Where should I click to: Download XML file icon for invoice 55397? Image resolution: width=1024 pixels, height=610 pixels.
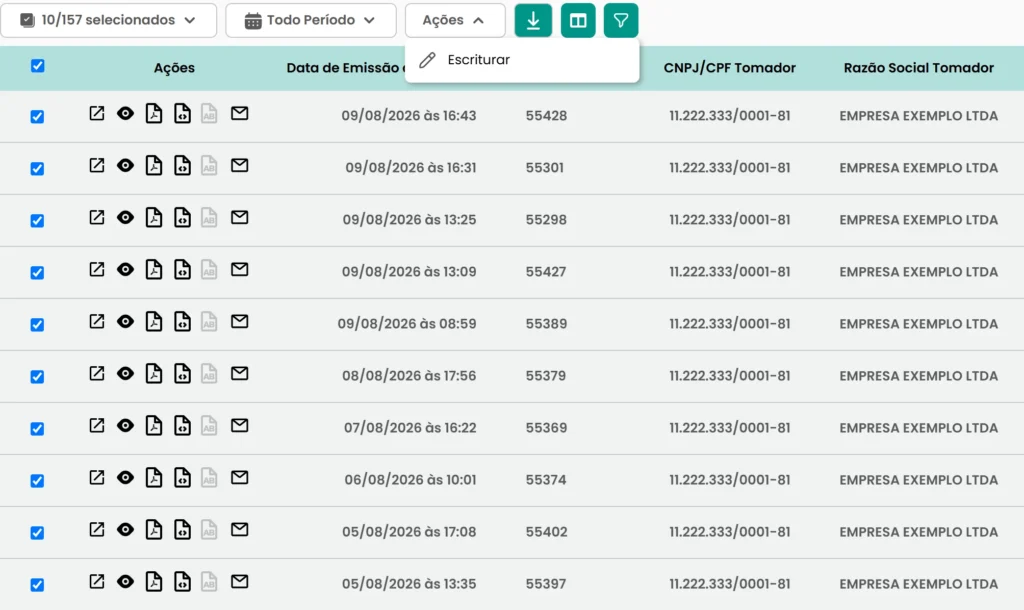(x=182, y=581)
